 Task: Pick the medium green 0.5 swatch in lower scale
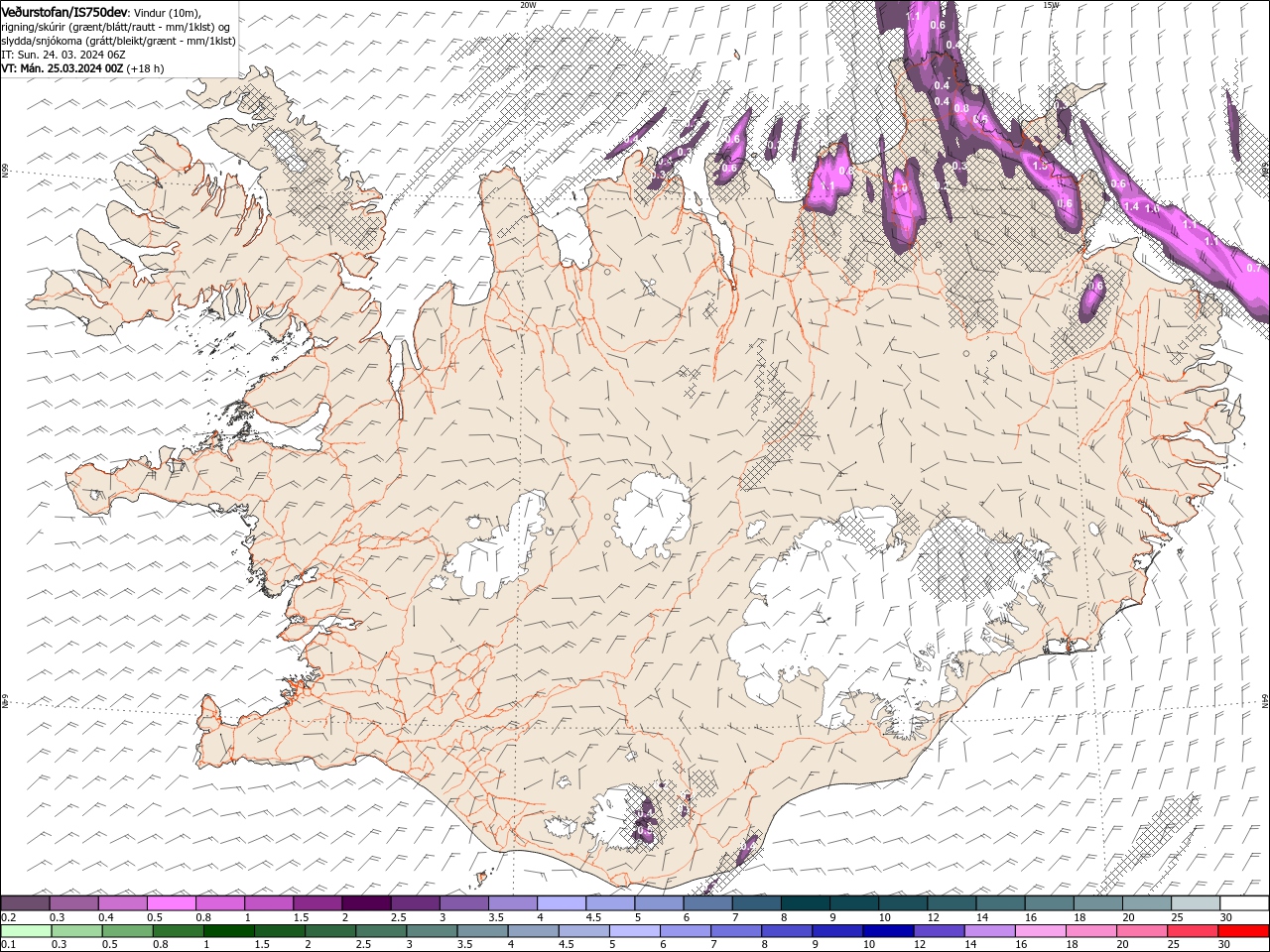(x=128, y=931)
